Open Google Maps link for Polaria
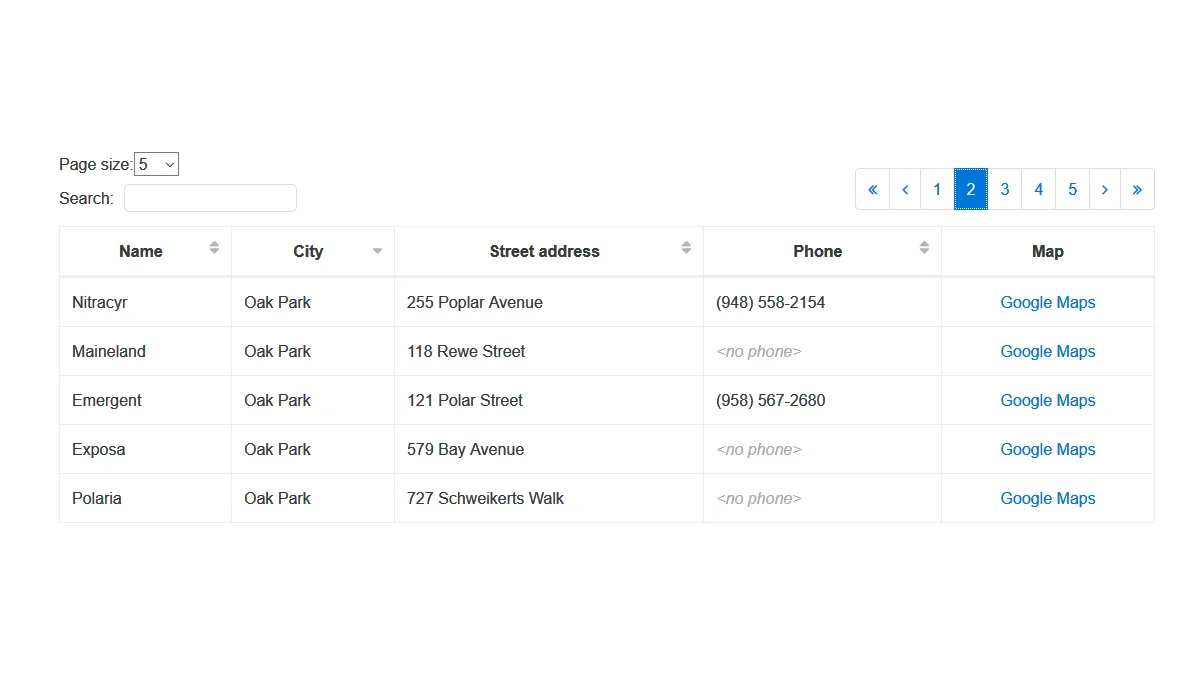Screen dimensions: 1200x680 [x=1047, y=498]
